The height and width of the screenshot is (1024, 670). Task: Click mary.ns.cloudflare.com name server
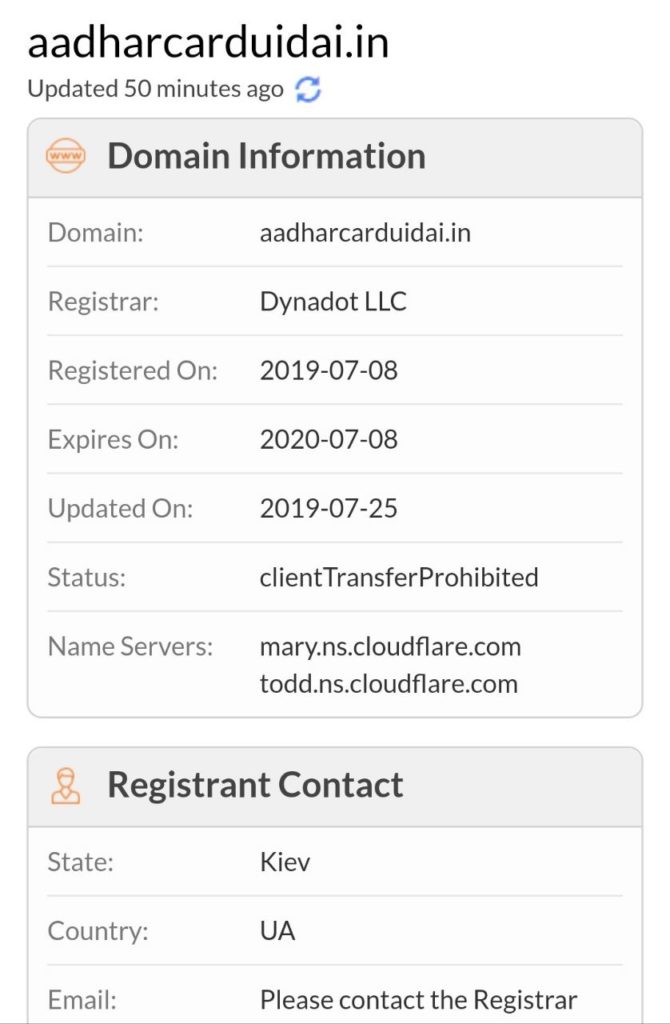point(390,646)
